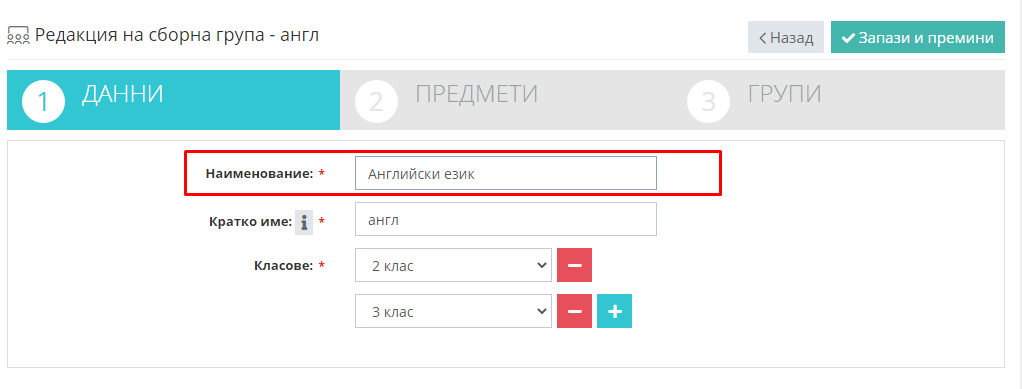Click the step 3 circle for ГРУПИ
The height and width of the screenshot is (389, 1022).
point(708,102)
